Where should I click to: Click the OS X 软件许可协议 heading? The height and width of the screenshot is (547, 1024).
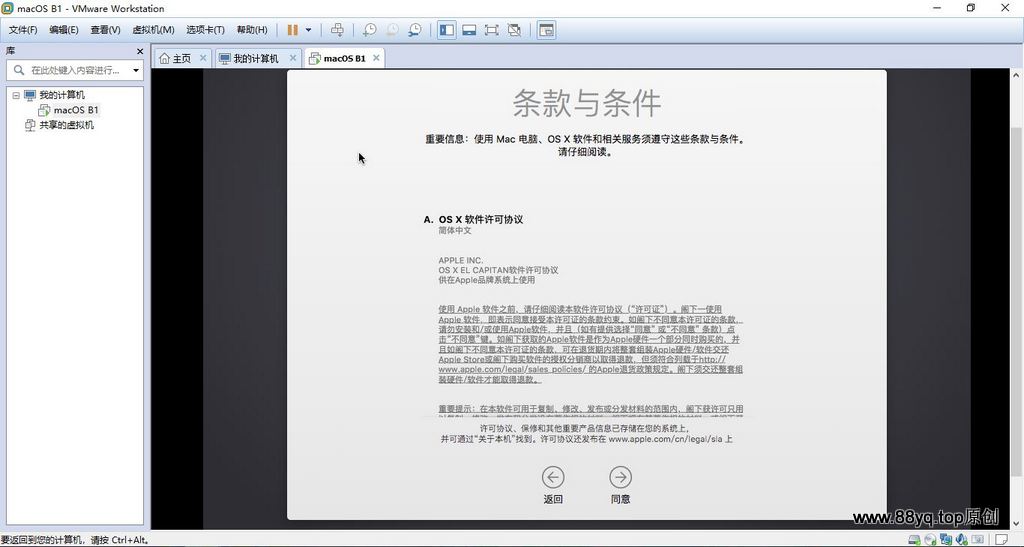pyautogui.click(x=481, y=219)
